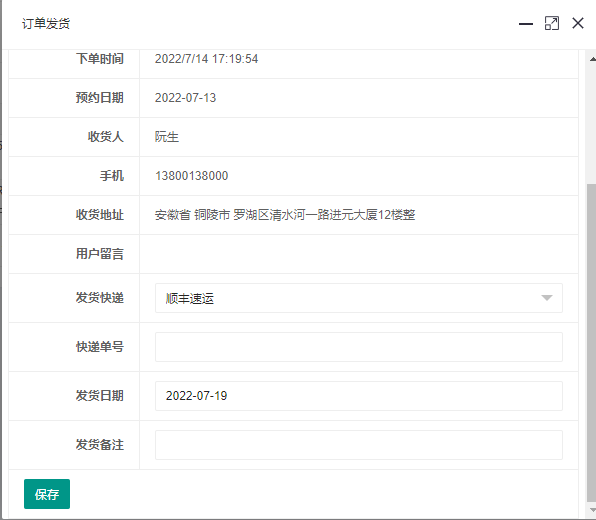Click the 收货地址 address text
Image resolution: width=596 pixels, height=520 pixels.
pos(285,215)
